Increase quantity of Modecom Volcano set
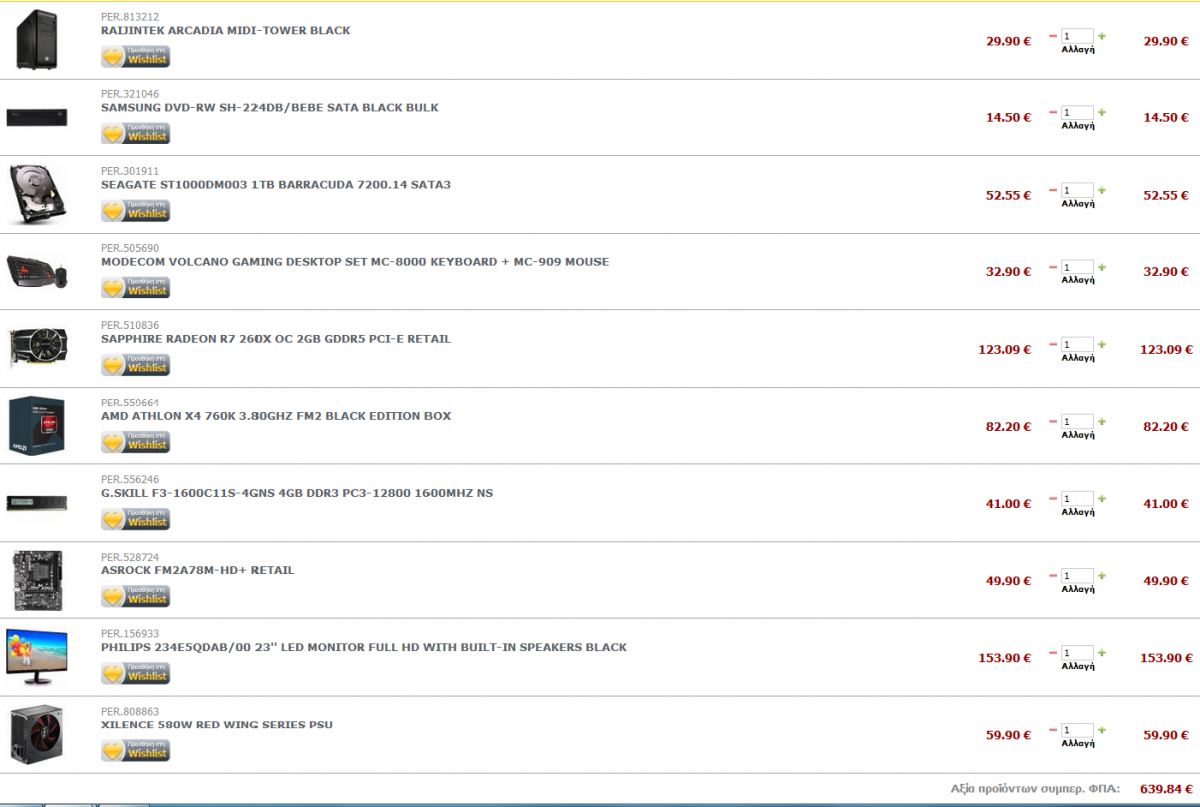The height and width of the screenshot is (807, 1200). coord(1102,267)
